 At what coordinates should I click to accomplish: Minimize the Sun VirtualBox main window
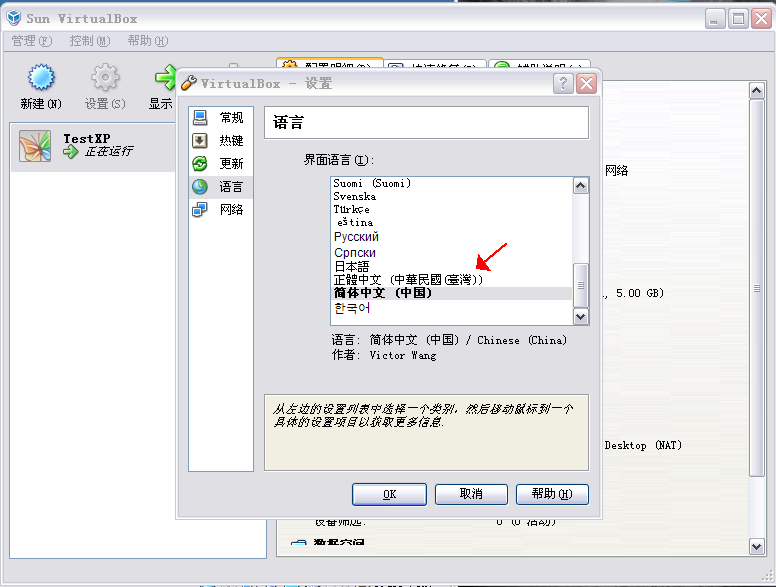click(715, 19)
